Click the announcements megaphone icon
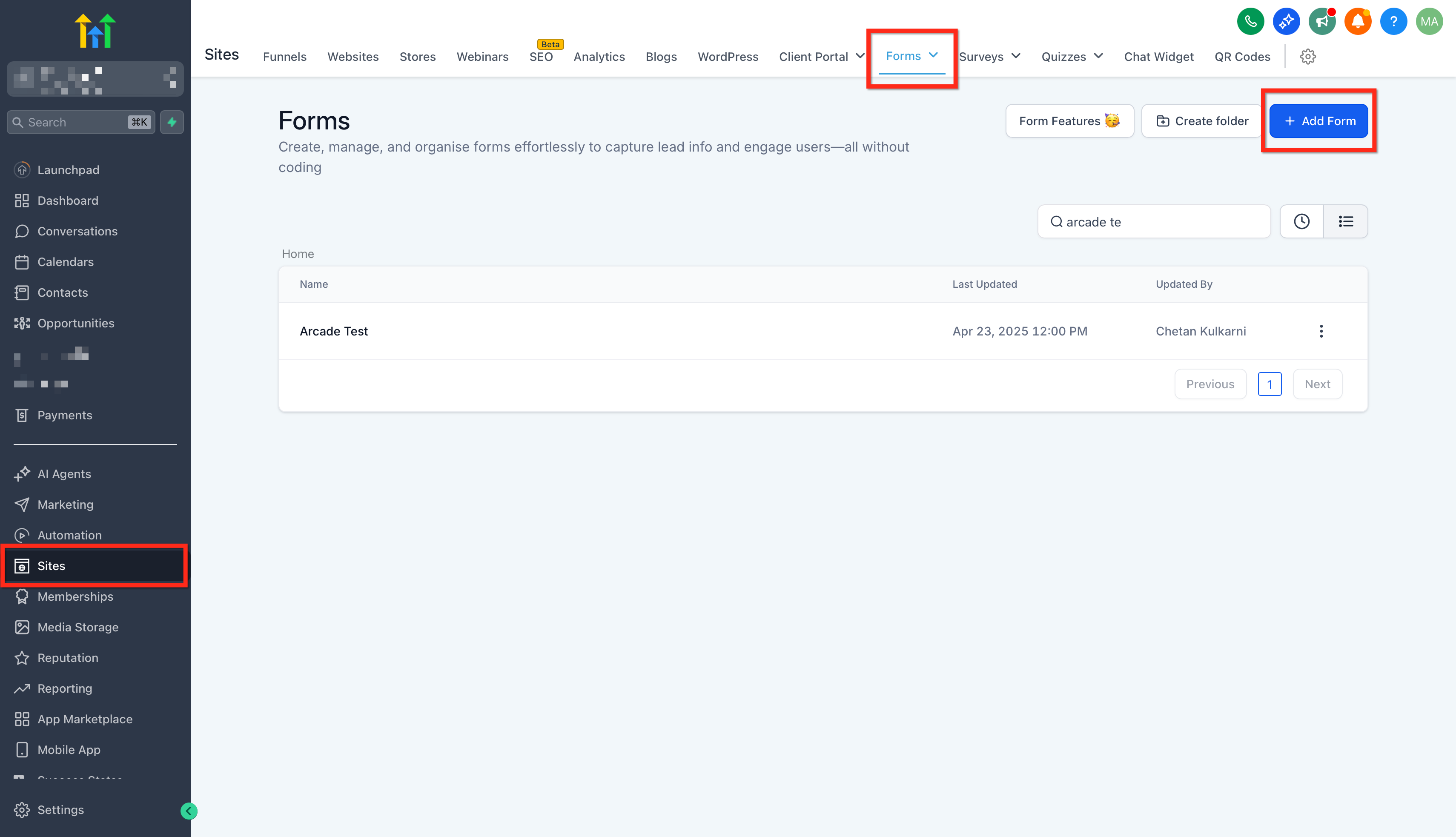1456x837 pixels. [1321, 22]
